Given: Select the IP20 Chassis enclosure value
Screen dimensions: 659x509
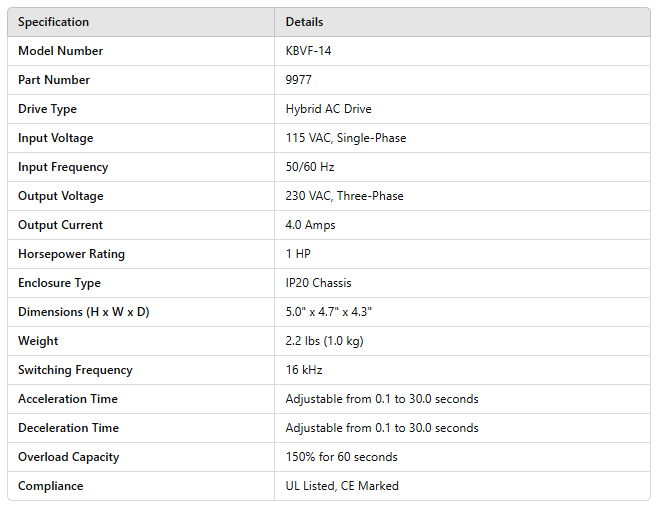Looking at the screenshot, I should (x=318, y=283).
